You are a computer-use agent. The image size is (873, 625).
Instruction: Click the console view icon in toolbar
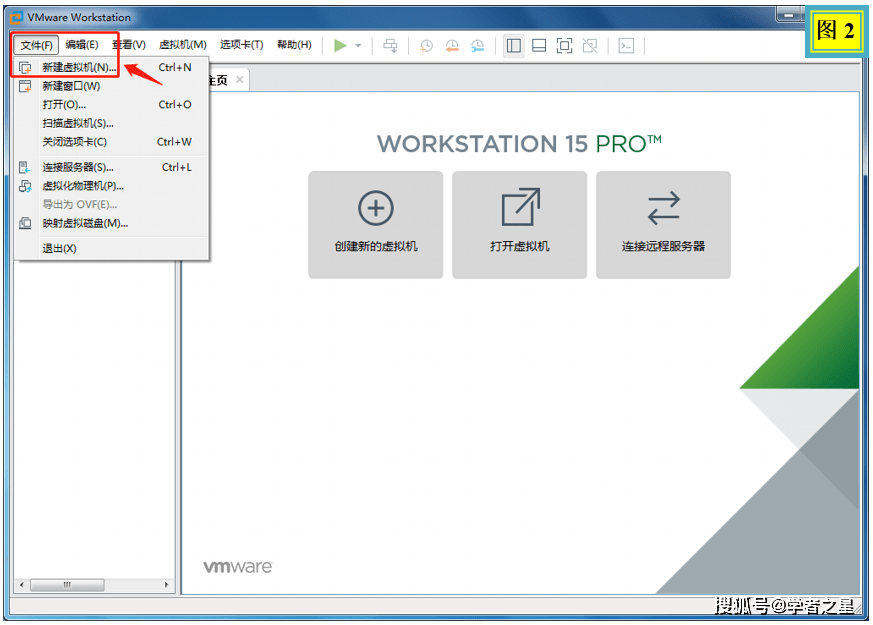tap(626, 45)
